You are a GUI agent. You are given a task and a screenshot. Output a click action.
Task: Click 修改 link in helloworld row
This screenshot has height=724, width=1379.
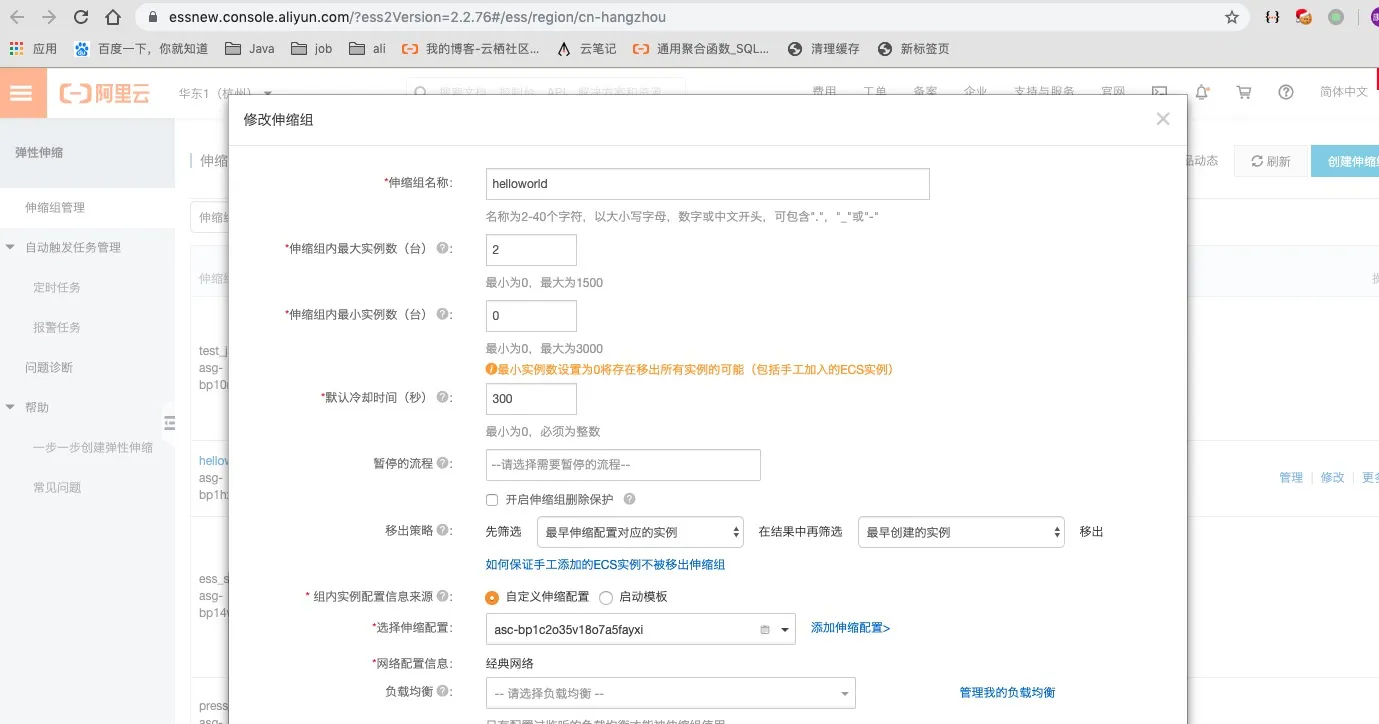(x=1333, y=477)
